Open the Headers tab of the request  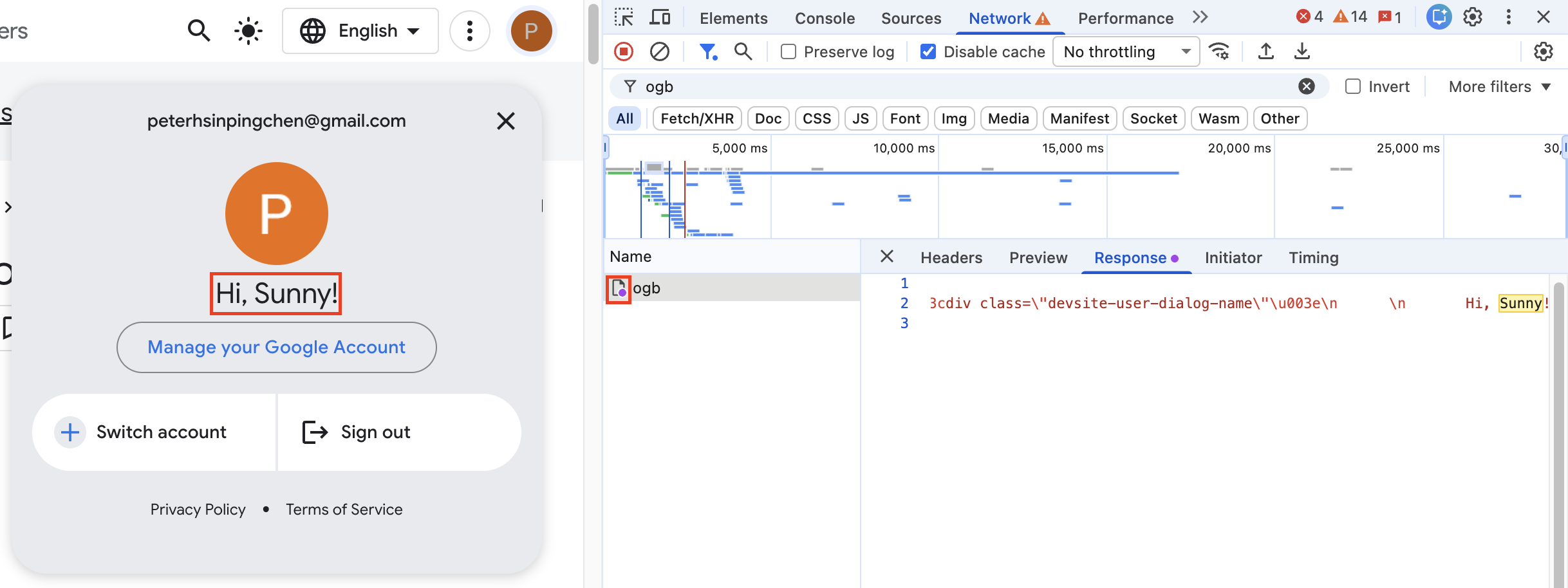click(x=951, y=257)
